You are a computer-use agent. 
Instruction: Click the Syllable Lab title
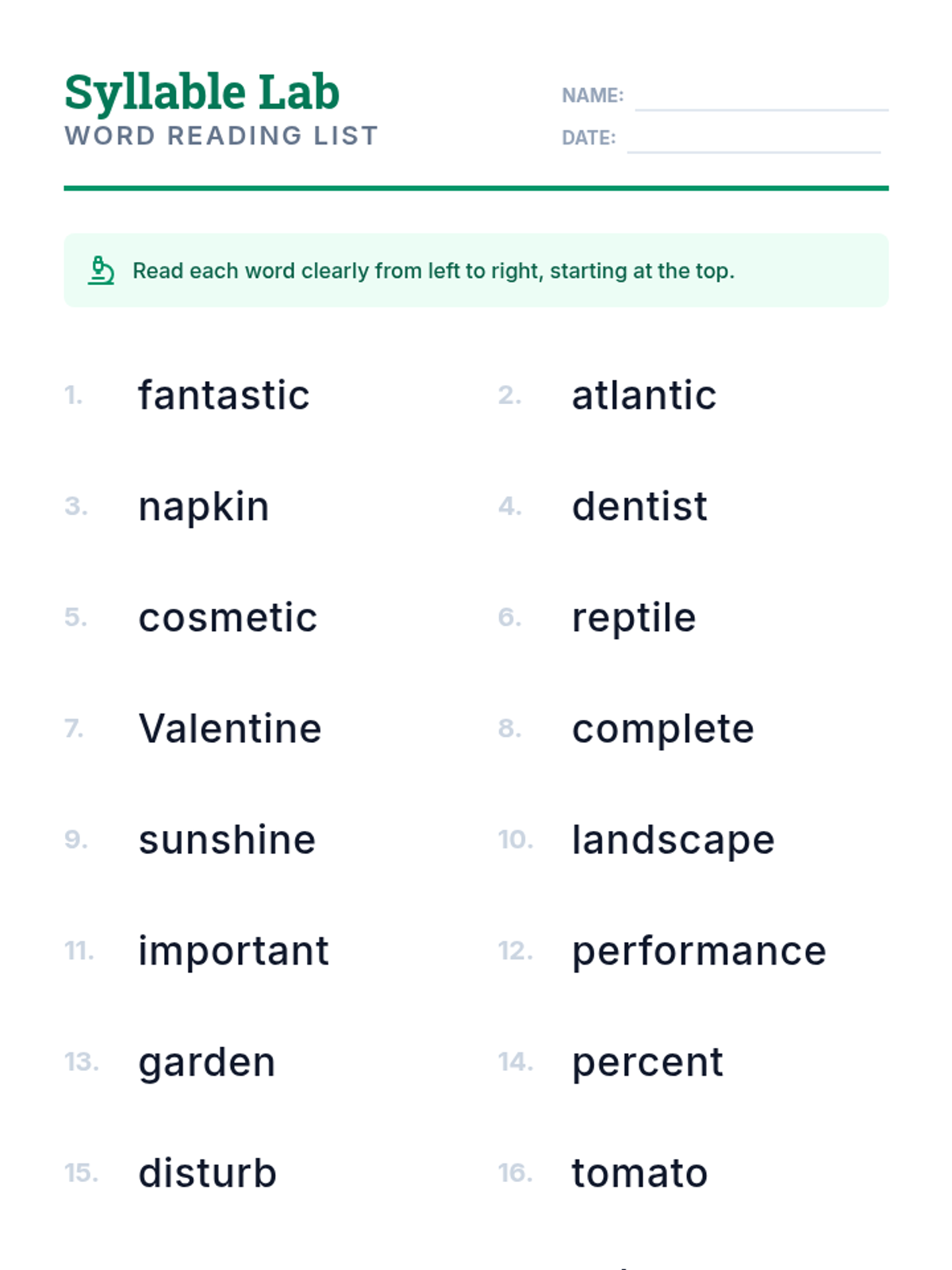(202, 92)
